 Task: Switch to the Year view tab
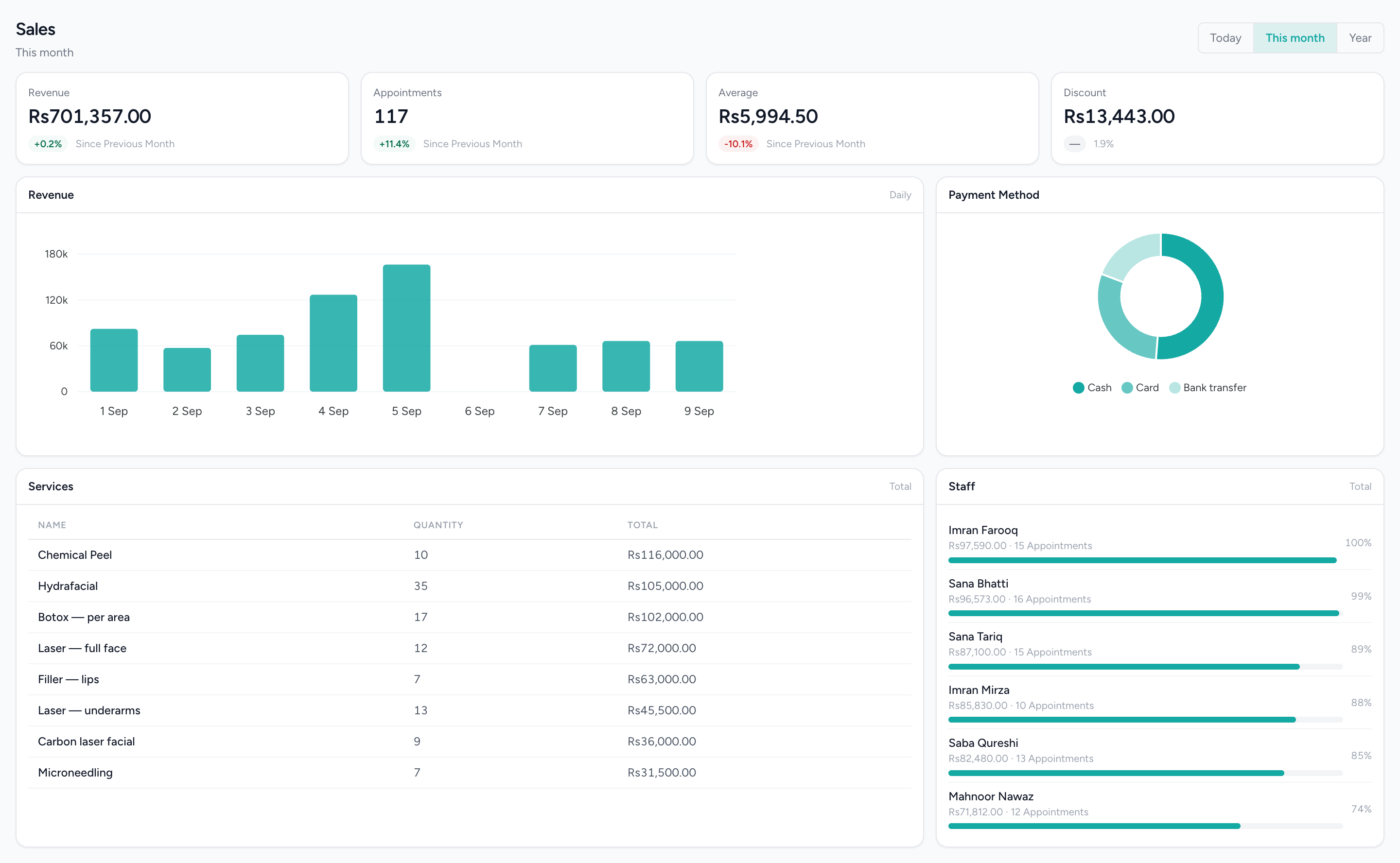[1360, 38]
